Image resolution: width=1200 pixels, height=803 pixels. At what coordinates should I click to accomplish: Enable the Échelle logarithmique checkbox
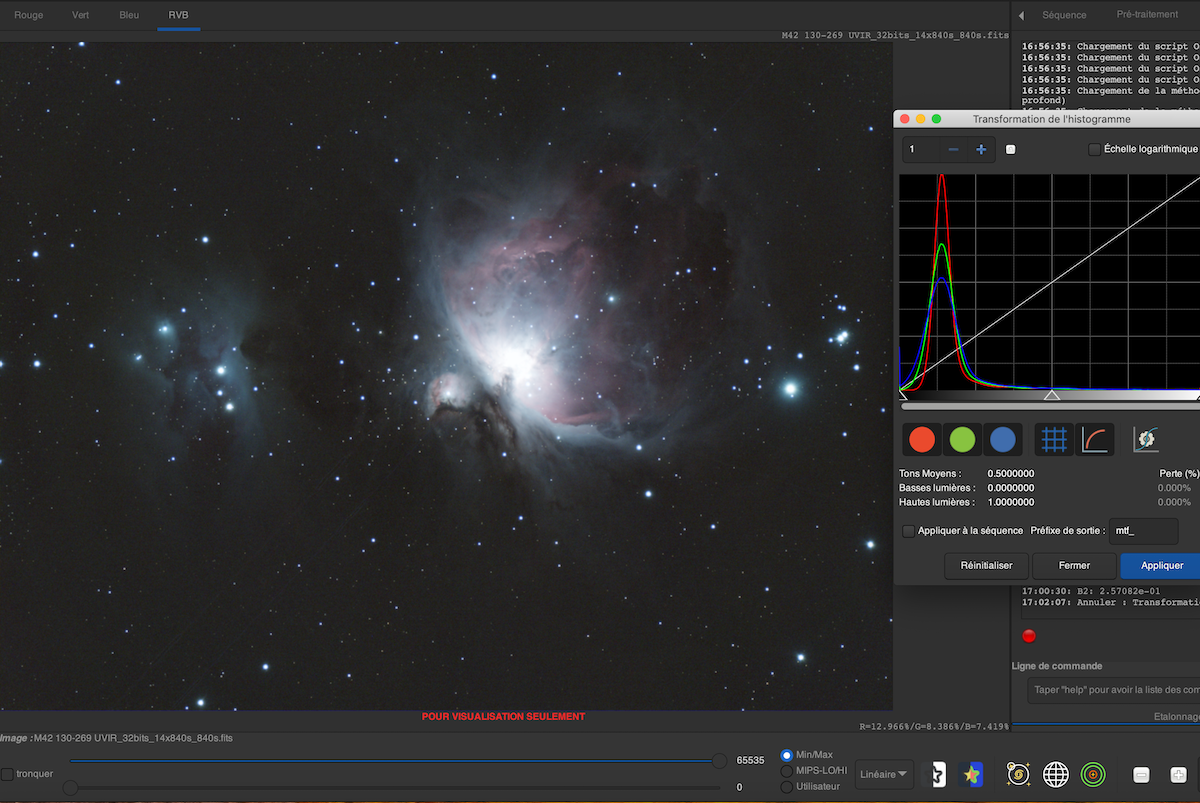coord(1094,149)
